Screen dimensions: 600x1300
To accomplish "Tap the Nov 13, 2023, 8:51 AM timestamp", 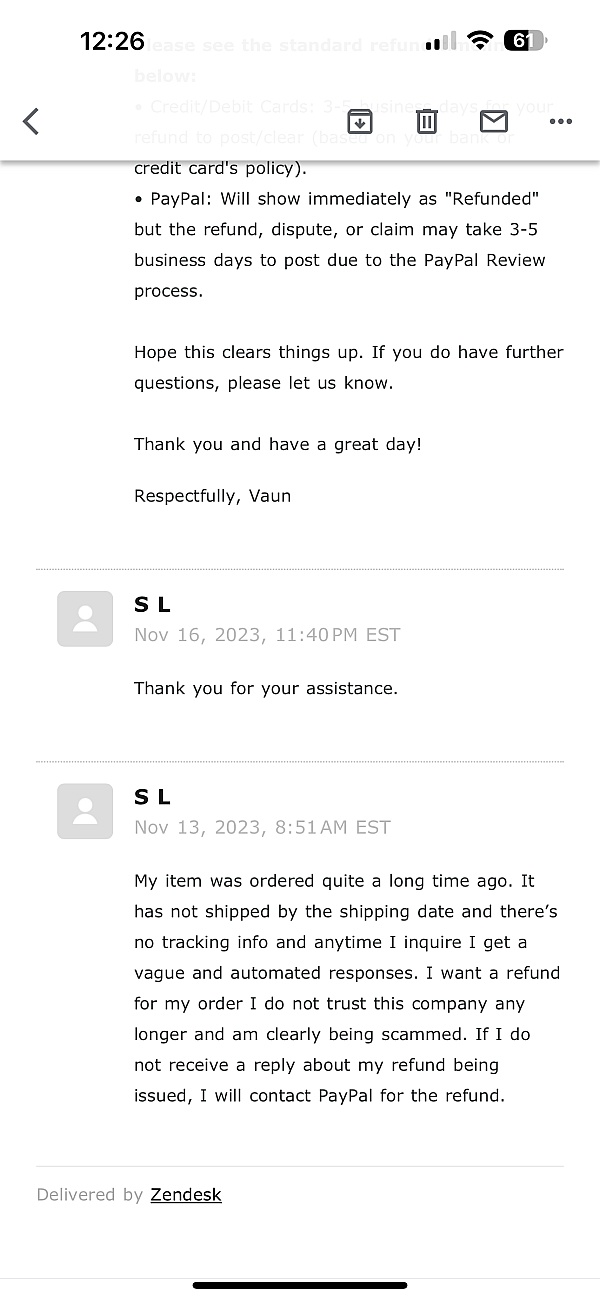I will pyautogui.click(x=262, y=827).
